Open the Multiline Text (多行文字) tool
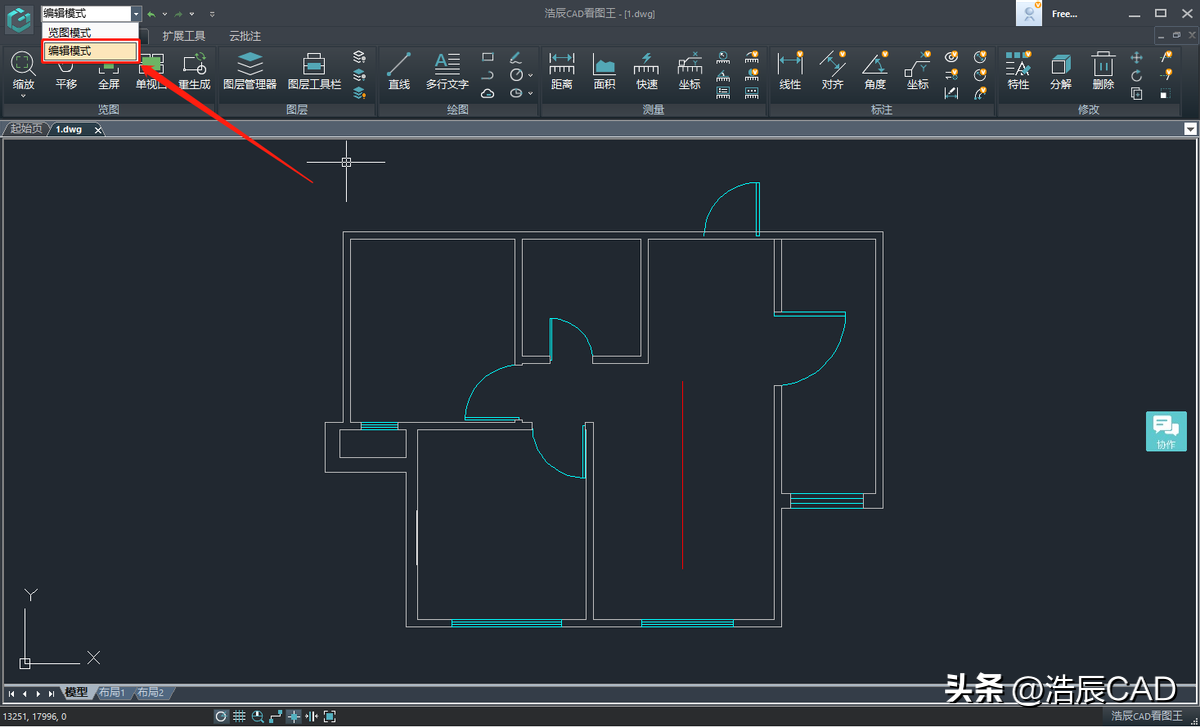The image size is (1200, 727). 447,72
